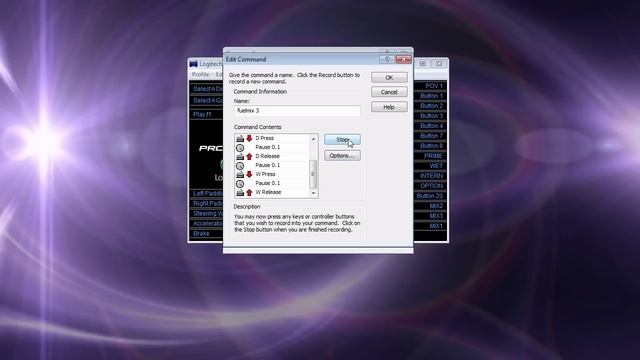
Task: Click Accelerator in Logitech window
Action: point(207,224)
